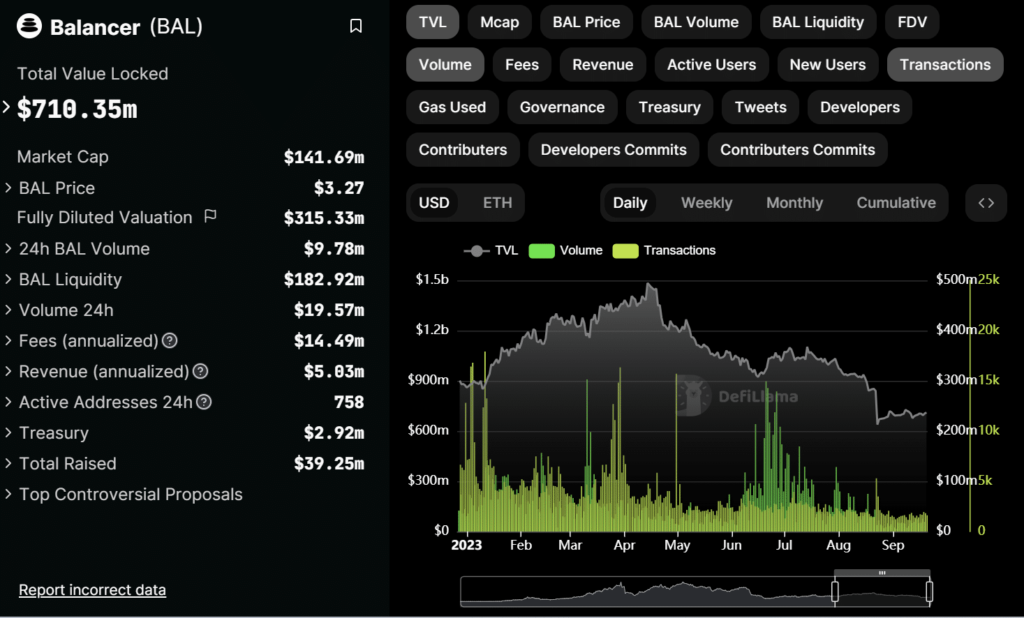The image size is (1024, 618).
Task: Click the left handle of range slider
Action: tap(835, 591)
